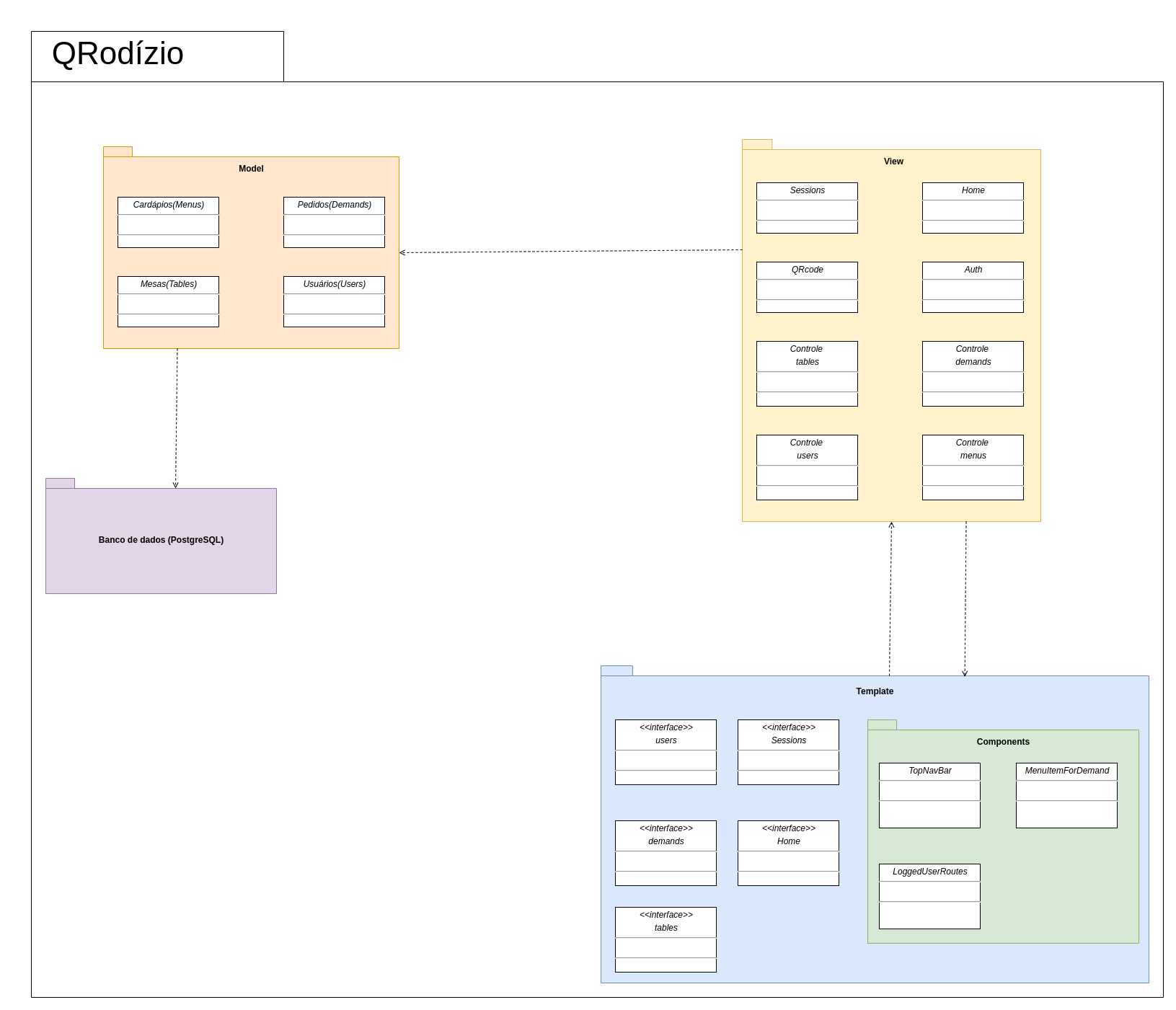Select the interface Home class in Template

coord(788,853)
